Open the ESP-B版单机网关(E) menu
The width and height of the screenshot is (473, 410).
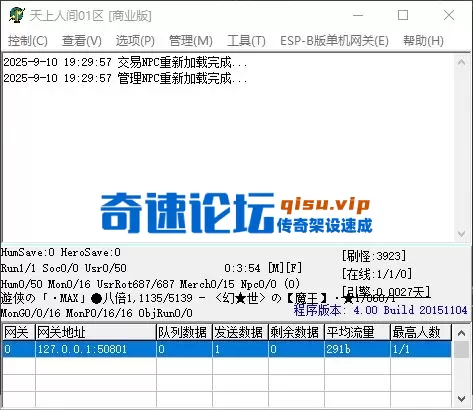[334, 41]
